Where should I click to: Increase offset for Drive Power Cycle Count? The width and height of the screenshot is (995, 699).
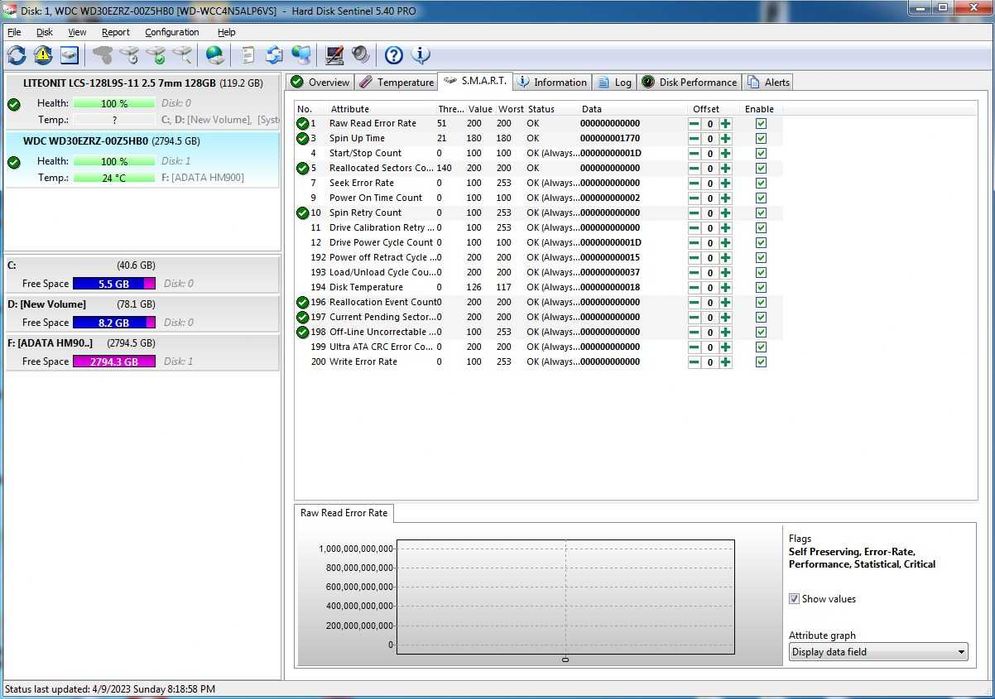[725, 243]
